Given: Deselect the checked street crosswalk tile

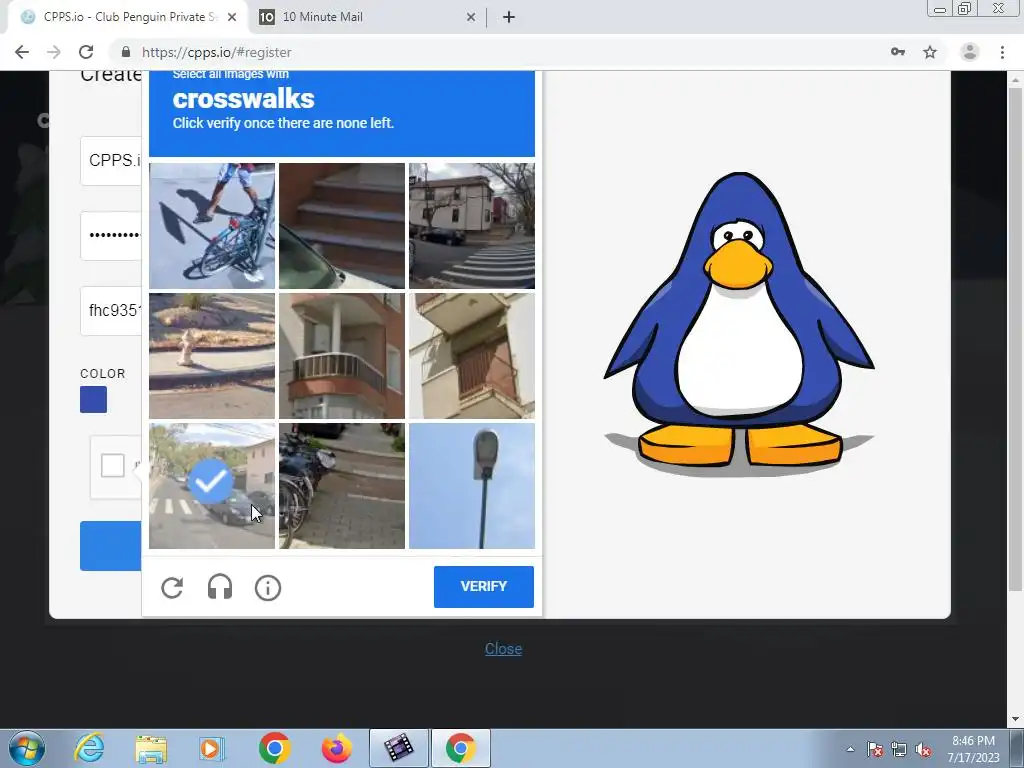Looking at the screenshot, I should [x=212, y=486].
